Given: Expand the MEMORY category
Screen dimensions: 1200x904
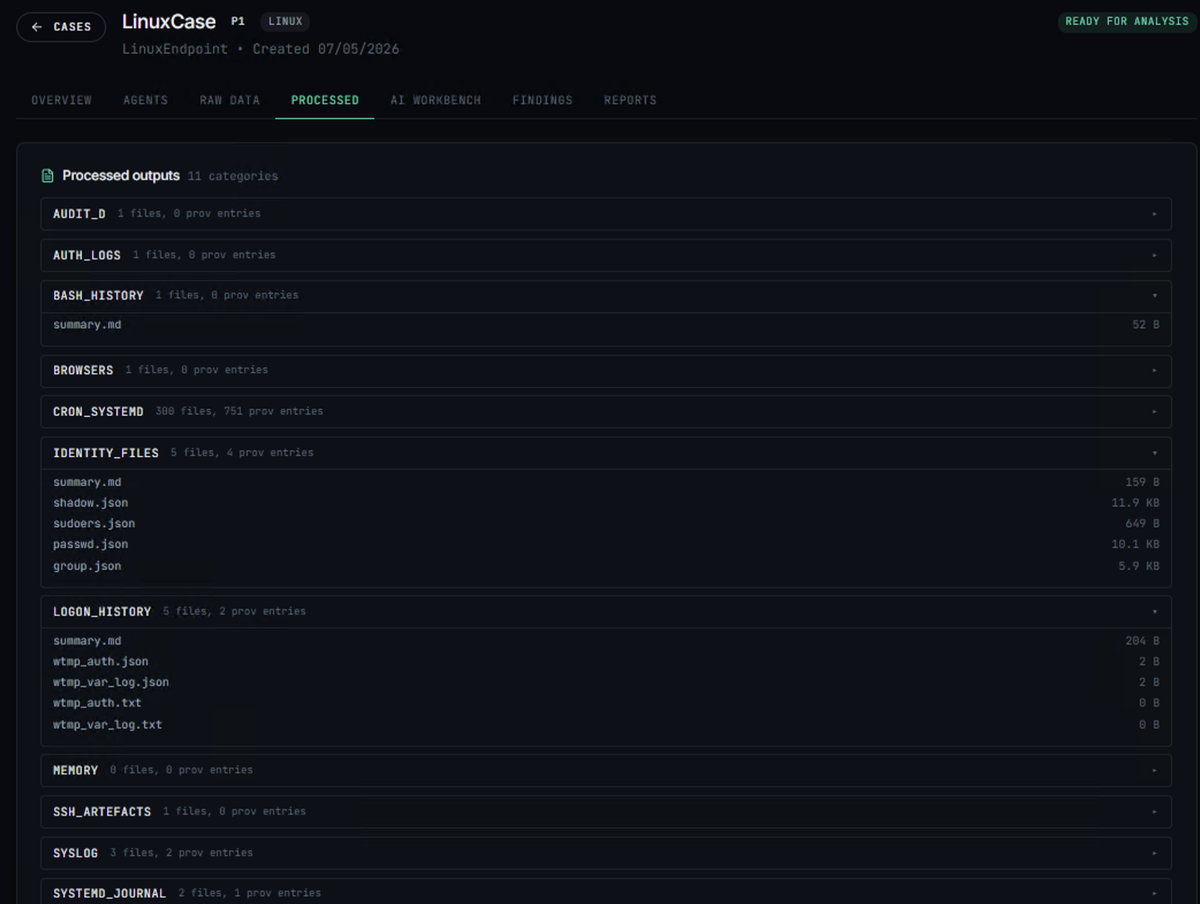Looking at the screenshot, I should [606, 770].
